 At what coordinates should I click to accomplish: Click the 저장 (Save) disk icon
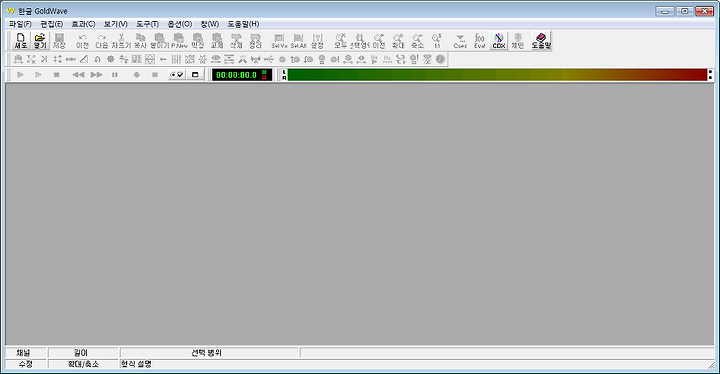point(59,41)
